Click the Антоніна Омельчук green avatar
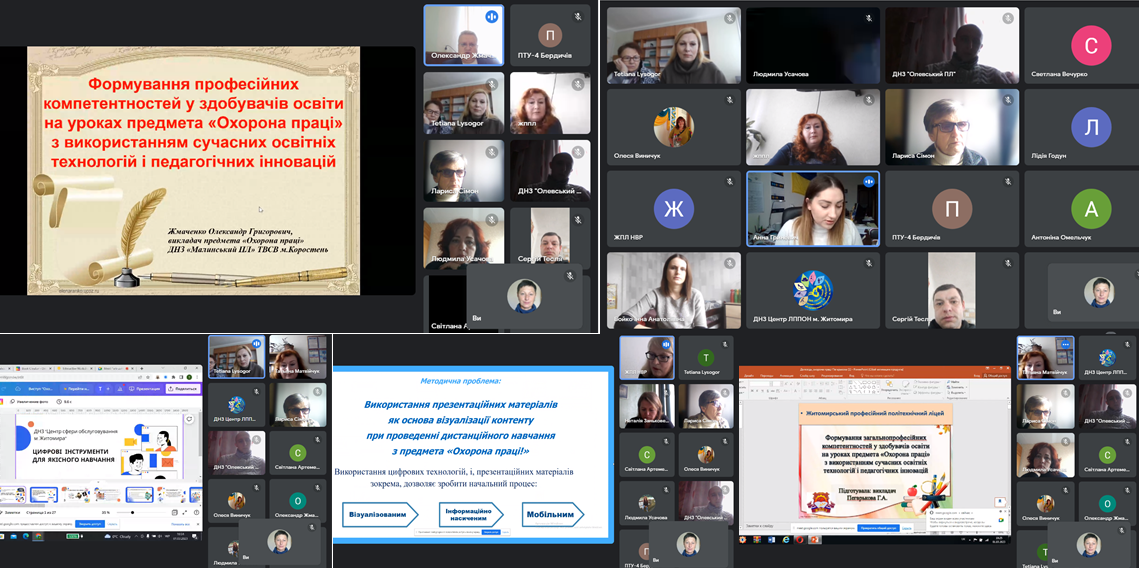 pos(1091,209)
